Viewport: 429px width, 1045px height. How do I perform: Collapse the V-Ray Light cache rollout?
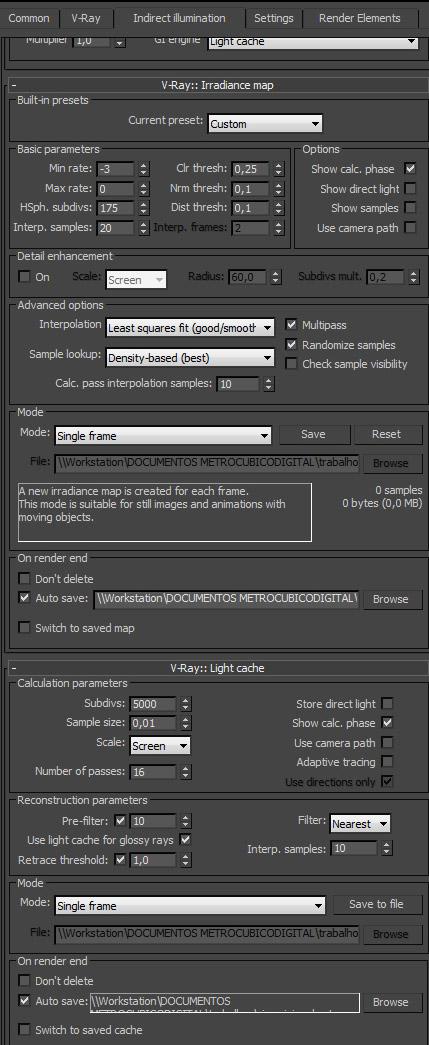click(13, 667)
